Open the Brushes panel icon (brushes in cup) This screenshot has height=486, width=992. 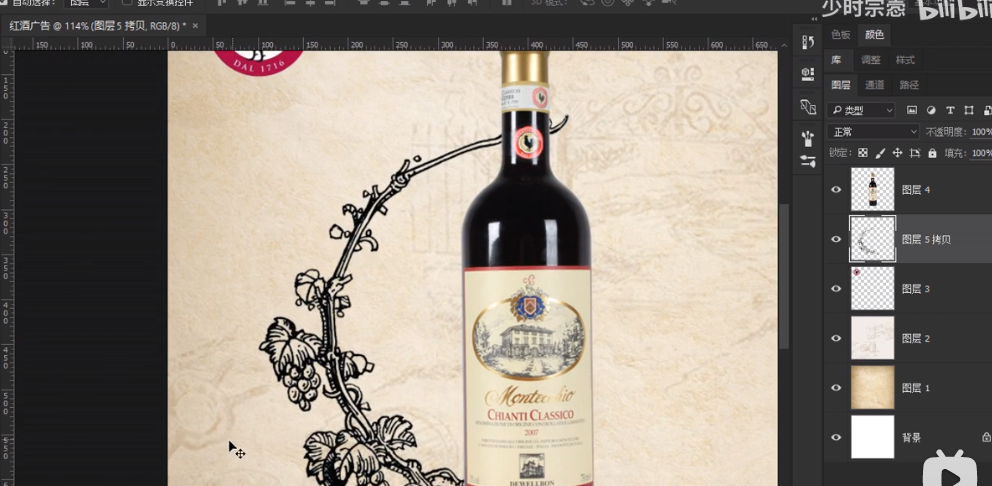click(x=808, y=138)
